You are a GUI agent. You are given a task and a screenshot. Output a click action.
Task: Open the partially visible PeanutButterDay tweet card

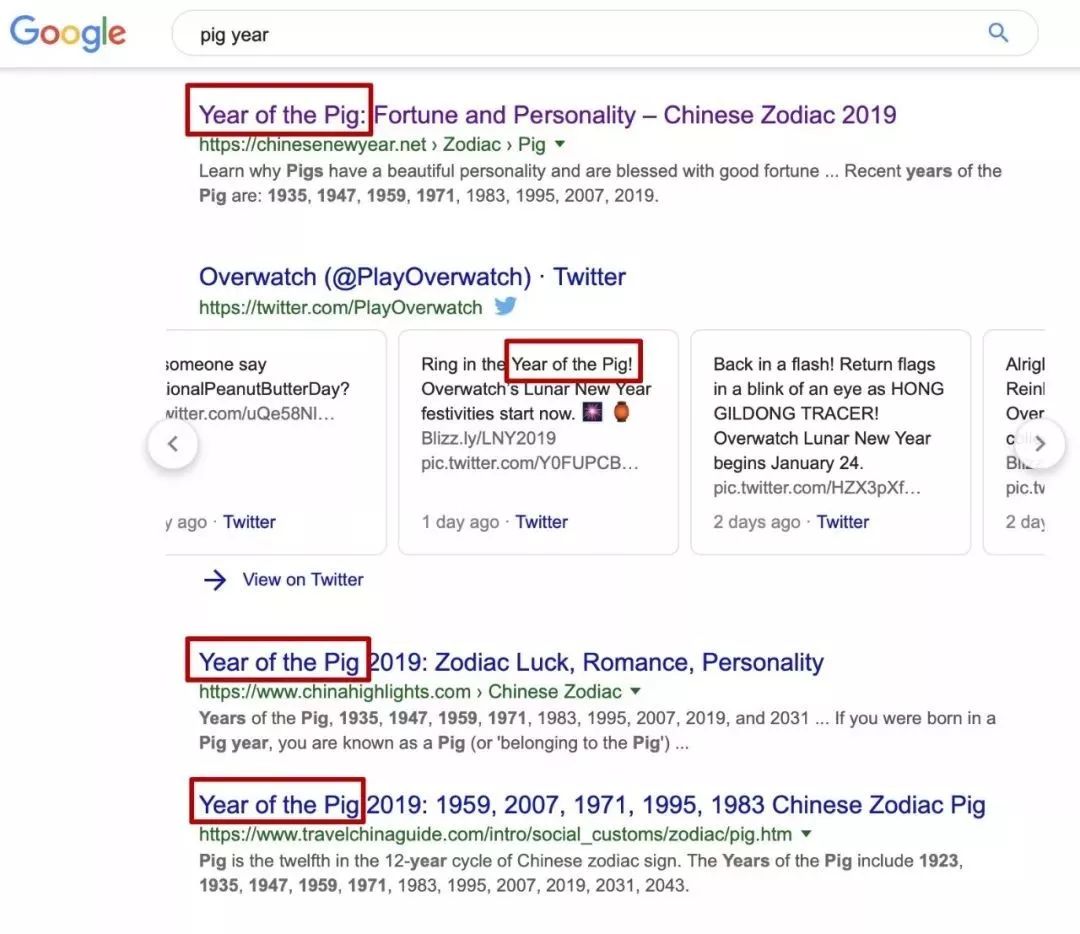point(276,442)
